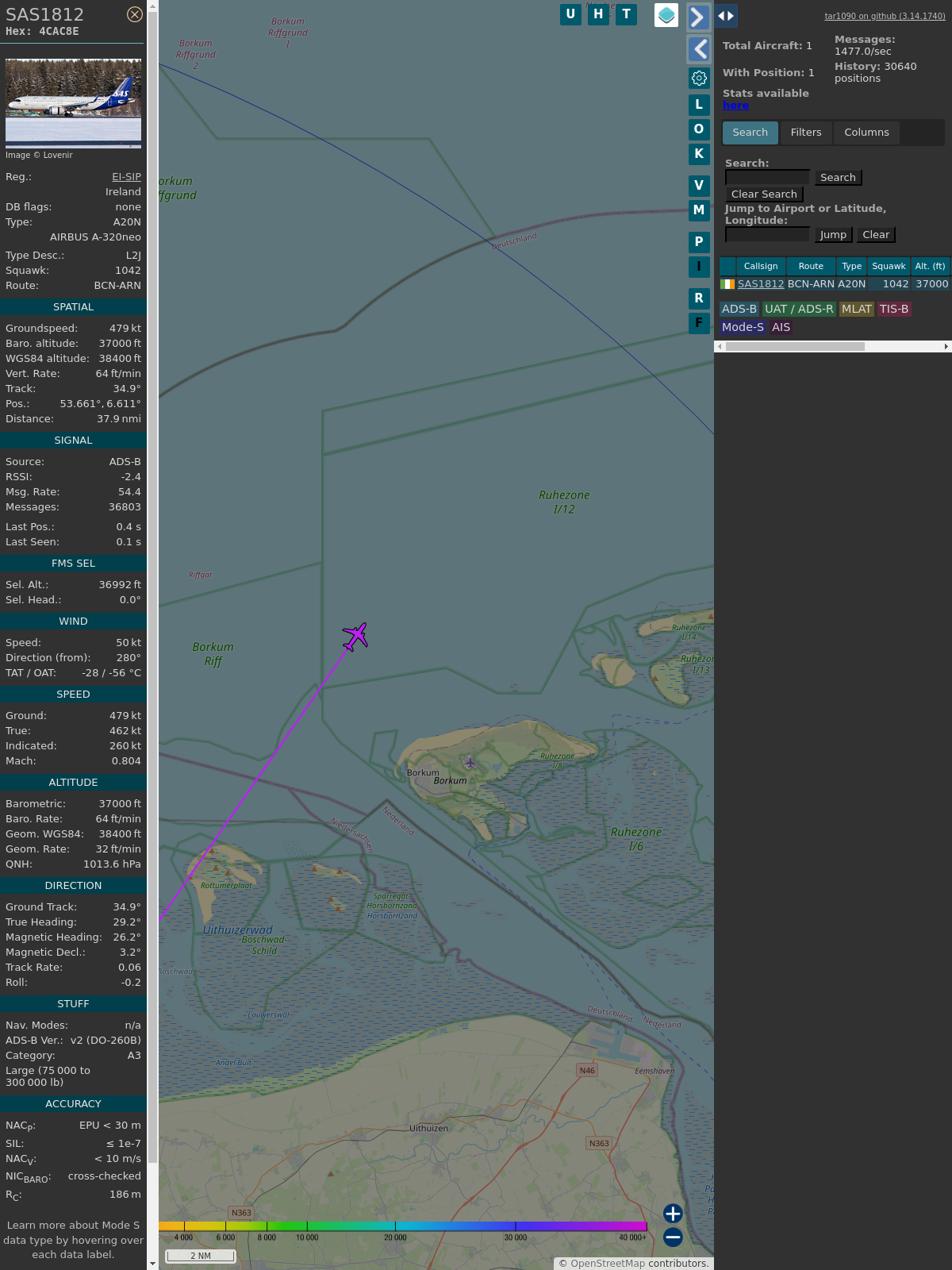This screenshot has width=952, height=1270.
Task: Toggle the P map option button
Action: click(x=699, y=242)
